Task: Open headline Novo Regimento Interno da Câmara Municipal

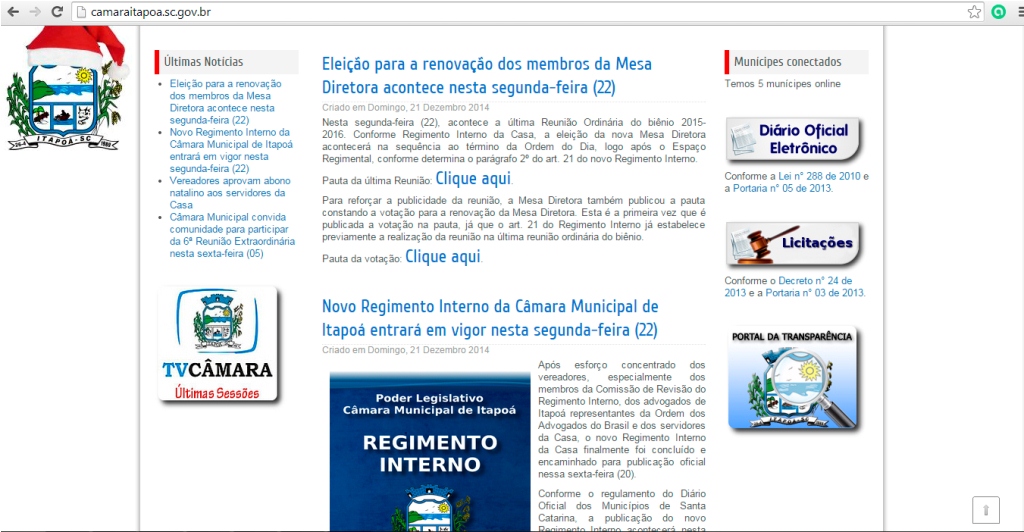Action: [x=490, y=318]
